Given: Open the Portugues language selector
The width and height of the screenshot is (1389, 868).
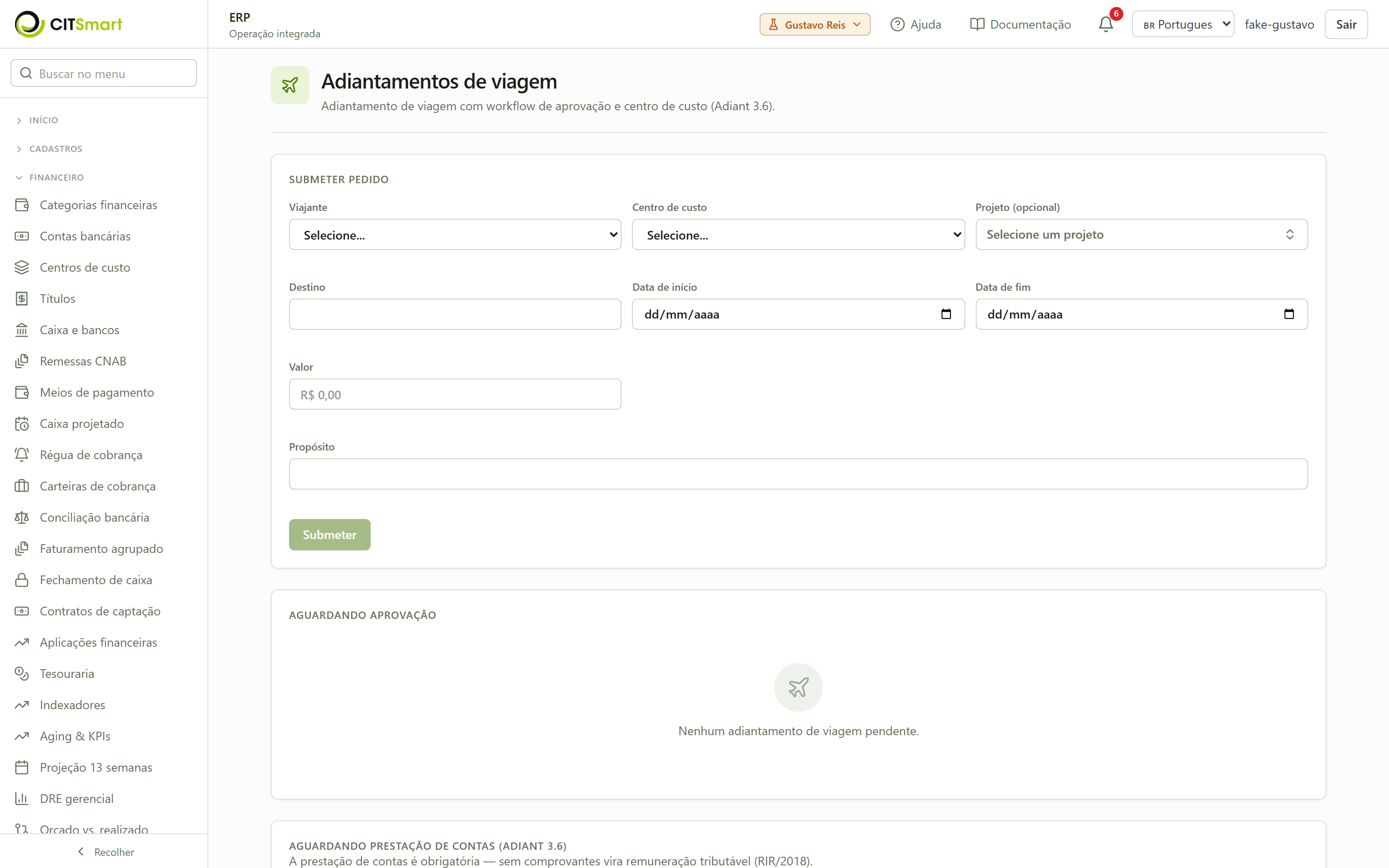Looking at the screenshot, I should coord(1182,24).
